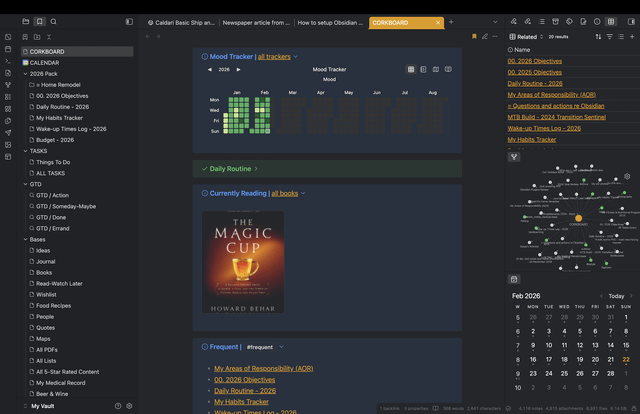Open the Related view selector dropdown
This screenshot has height=414, width=640.
(x=527, y=37)
